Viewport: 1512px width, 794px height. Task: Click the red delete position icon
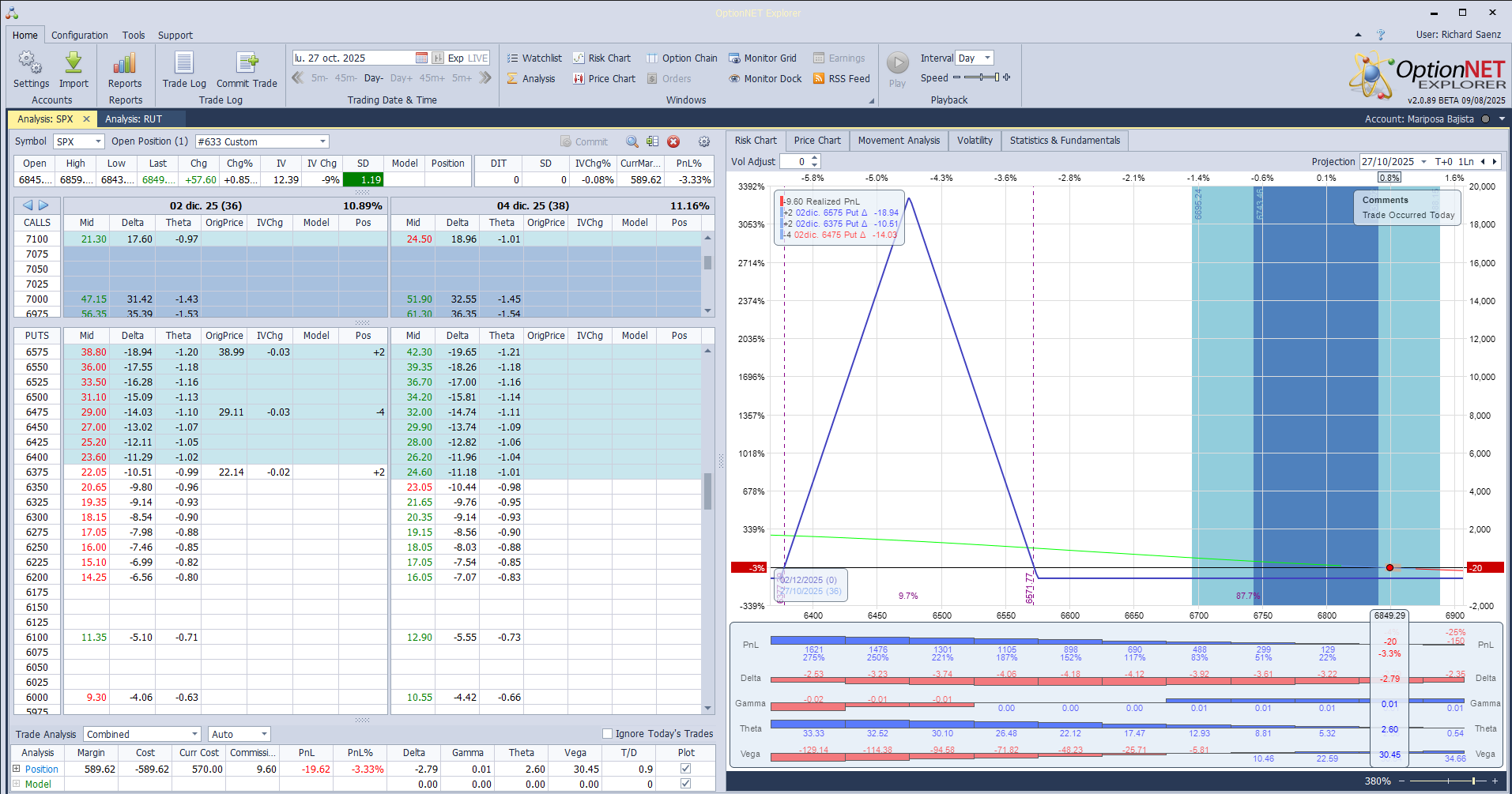pos(673,141)
